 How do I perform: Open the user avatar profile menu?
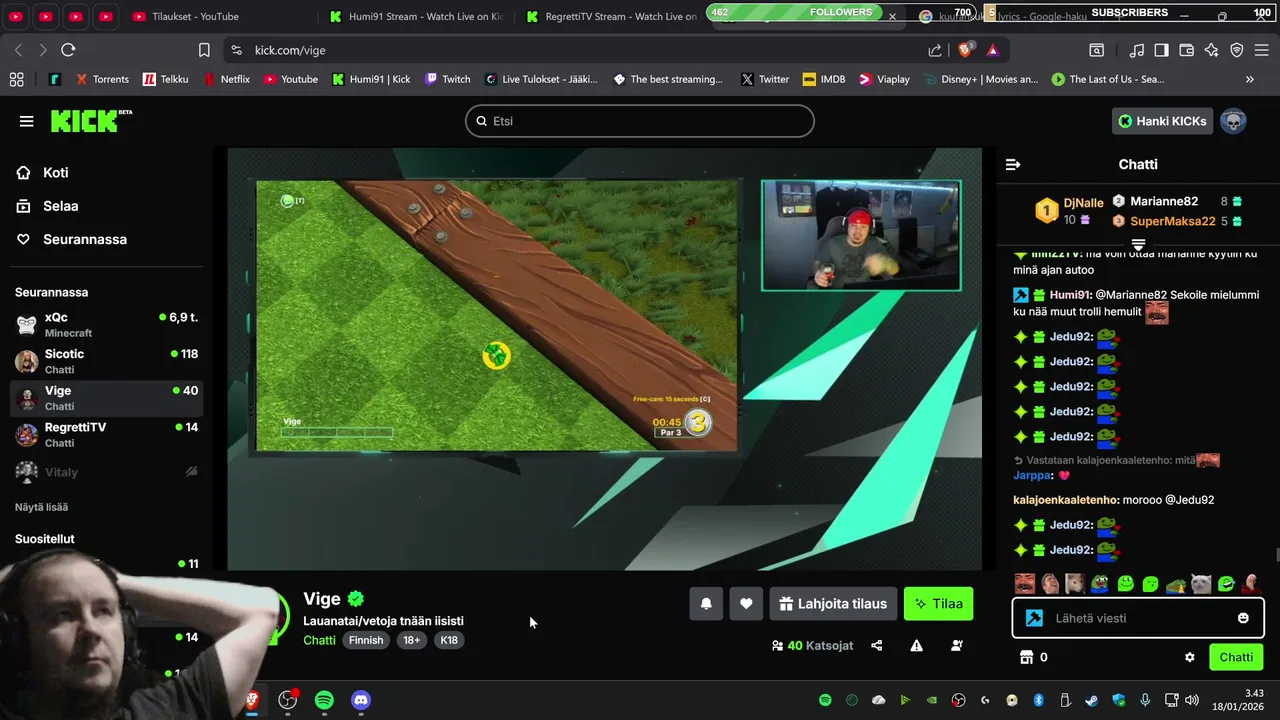pos(1233,121)
